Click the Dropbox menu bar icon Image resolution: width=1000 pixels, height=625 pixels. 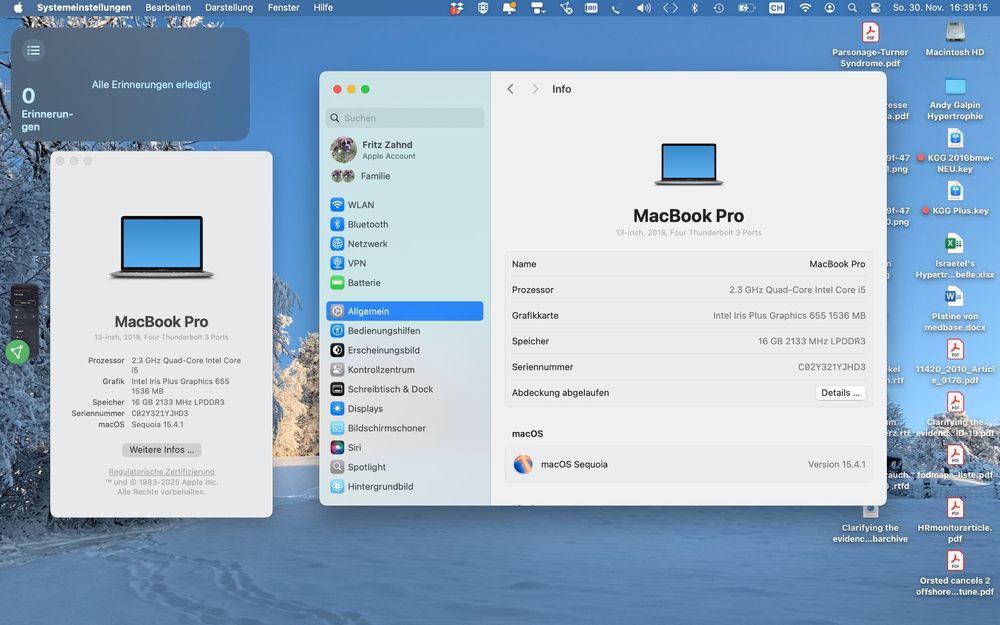pos(456,8)
